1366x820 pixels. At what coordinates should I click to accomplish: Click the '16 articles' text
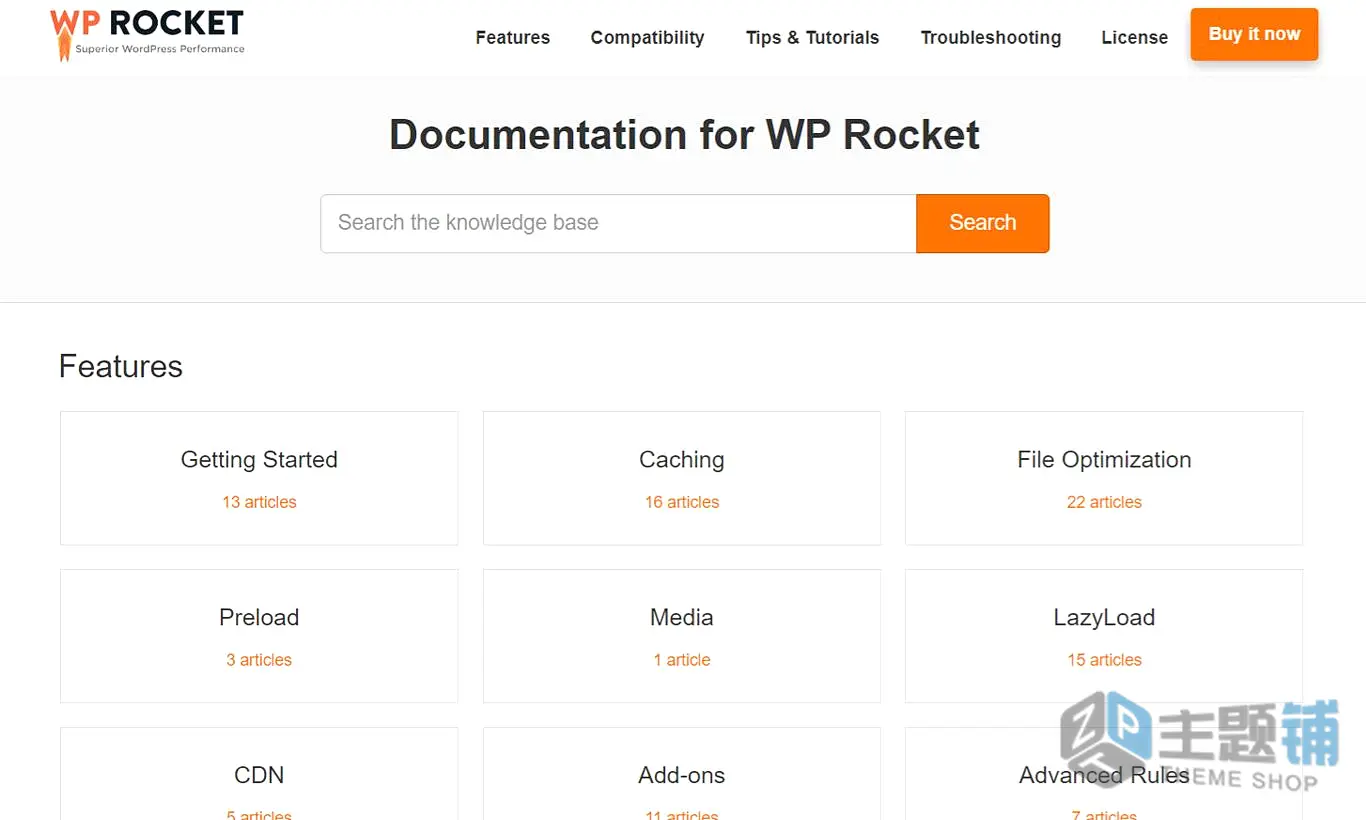(682, 502)
